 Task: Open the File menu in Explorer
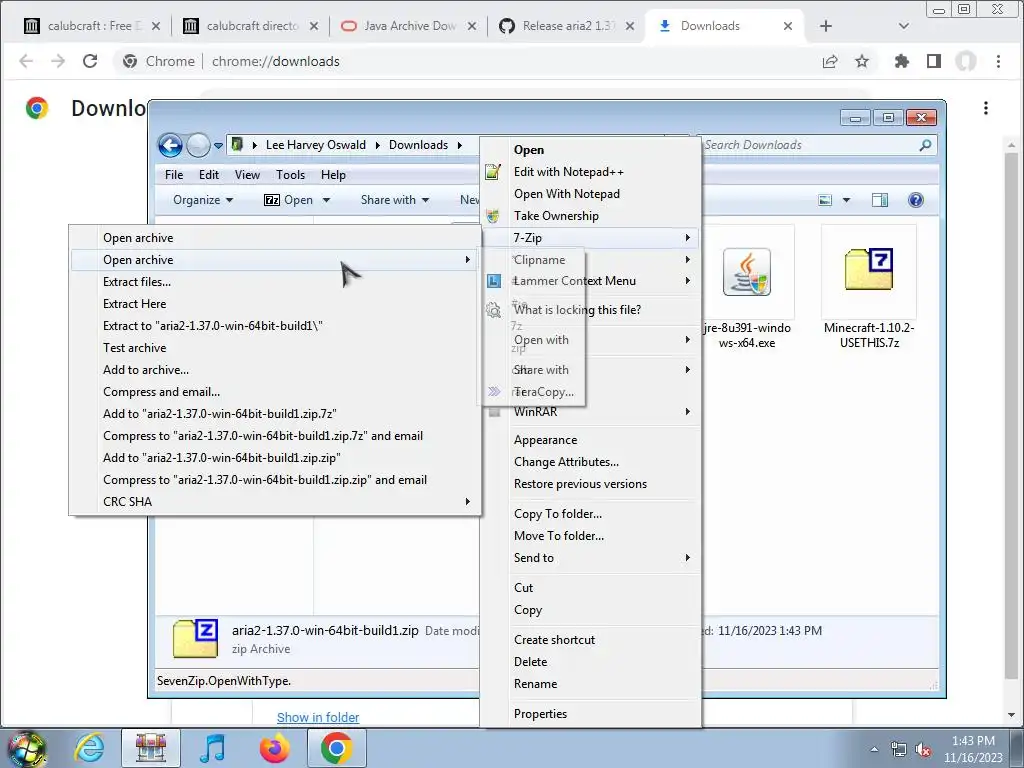[x=174, y=175]
